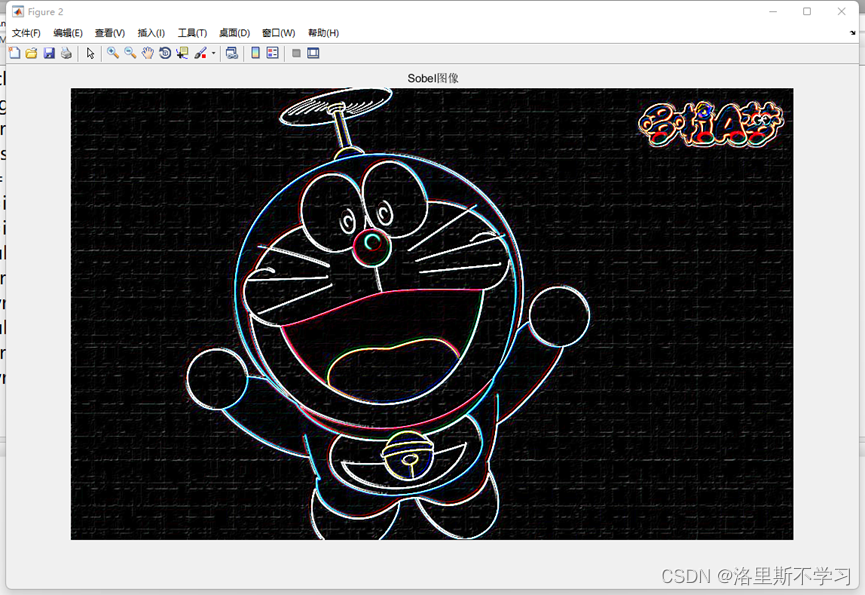This screenshot has height=595, width=865.
Task: Click the dock figure arrow at menu bar right
Action: (x=853, y=33)
